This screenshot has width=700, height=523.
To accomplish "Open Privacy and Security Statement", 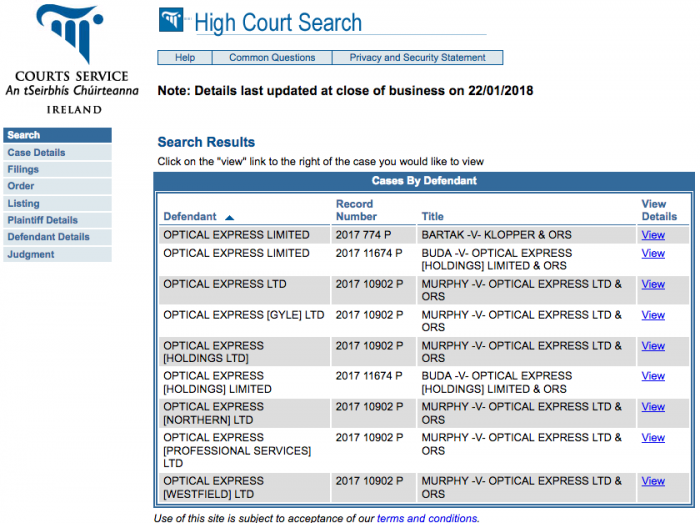I will pyautogui.click(x=417, y=58).
